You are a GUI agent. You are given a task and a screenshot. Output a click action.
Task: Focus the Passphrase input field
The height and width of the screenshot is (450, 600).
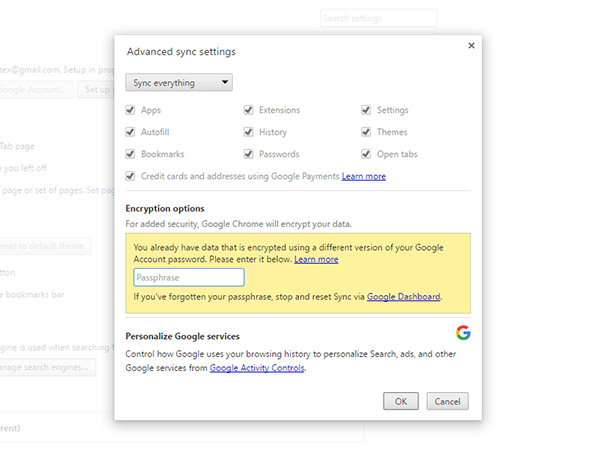[189, 278]
